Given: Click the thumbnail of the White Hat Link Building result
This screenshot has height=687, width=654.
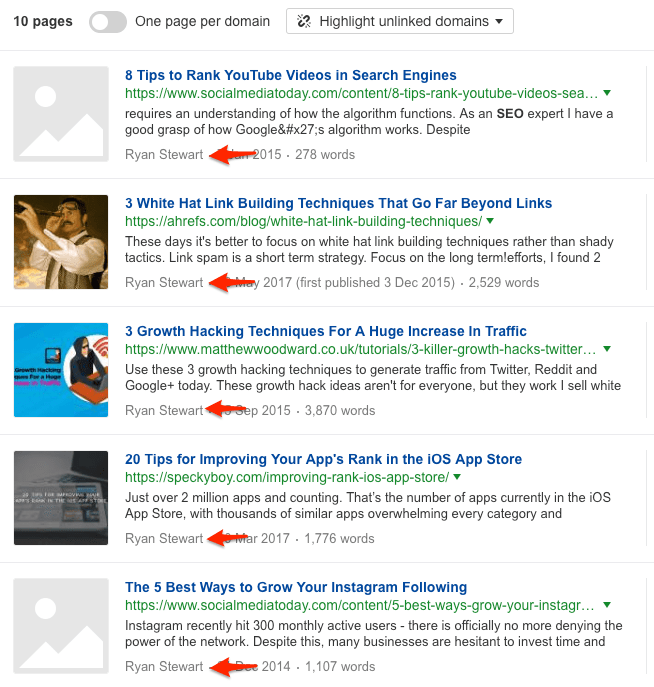Looking at the screenshot, I should pos(61,242).
